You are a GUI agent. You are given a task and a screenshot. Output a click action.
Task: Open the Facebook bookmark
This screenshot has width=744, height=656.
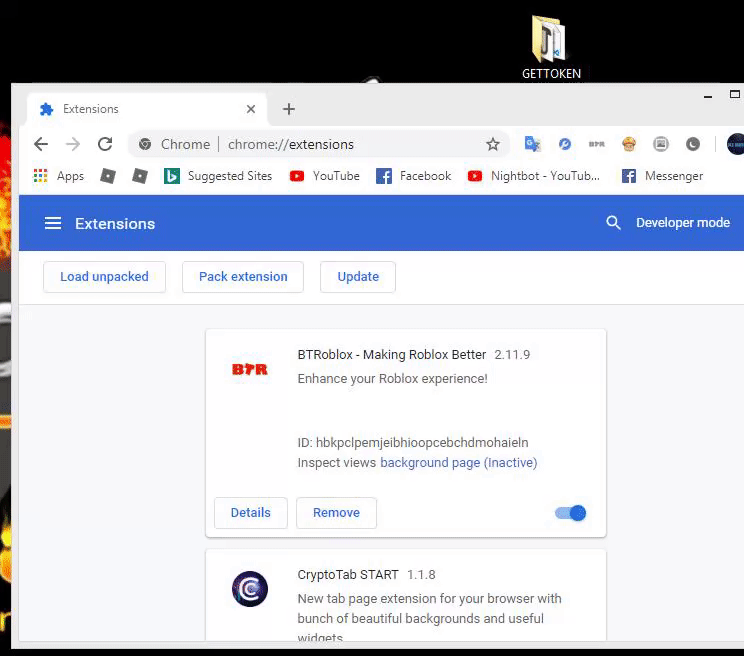pyautogui.click(x=413, y=176)
